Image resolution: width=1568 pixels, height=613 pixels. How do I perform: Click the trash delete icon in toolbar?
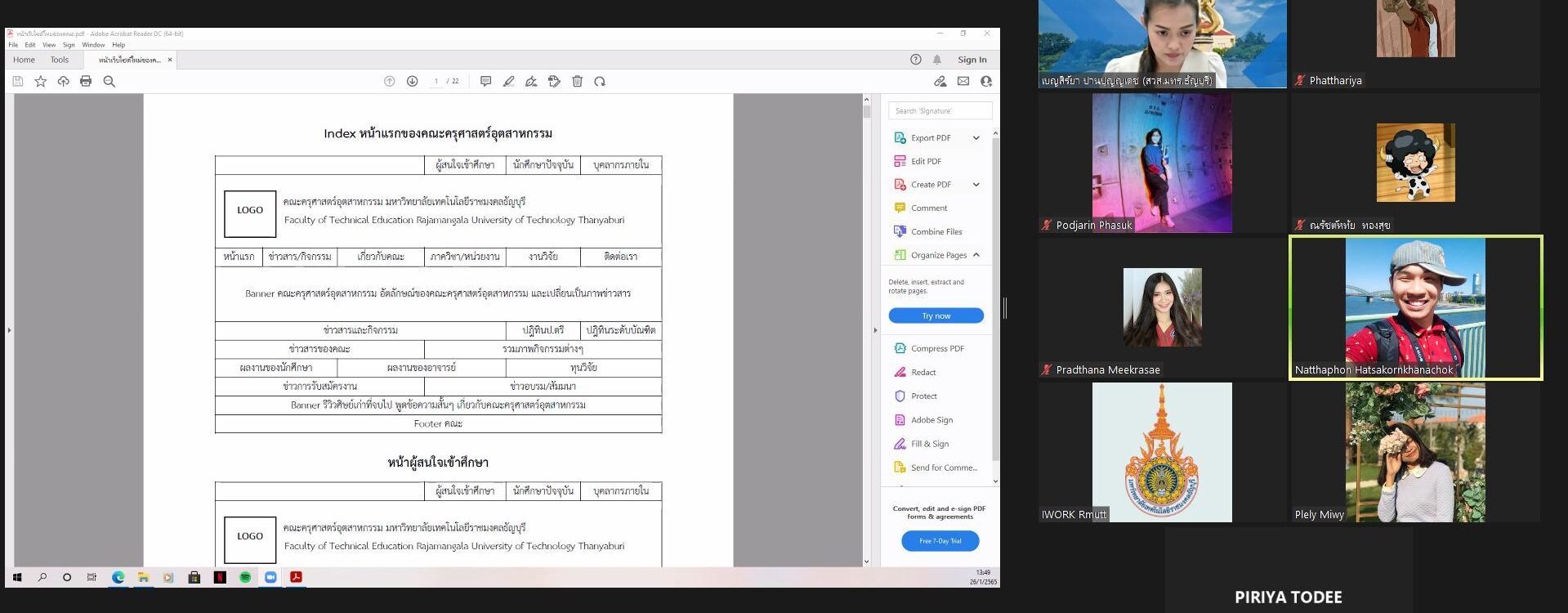coord(577,81)
